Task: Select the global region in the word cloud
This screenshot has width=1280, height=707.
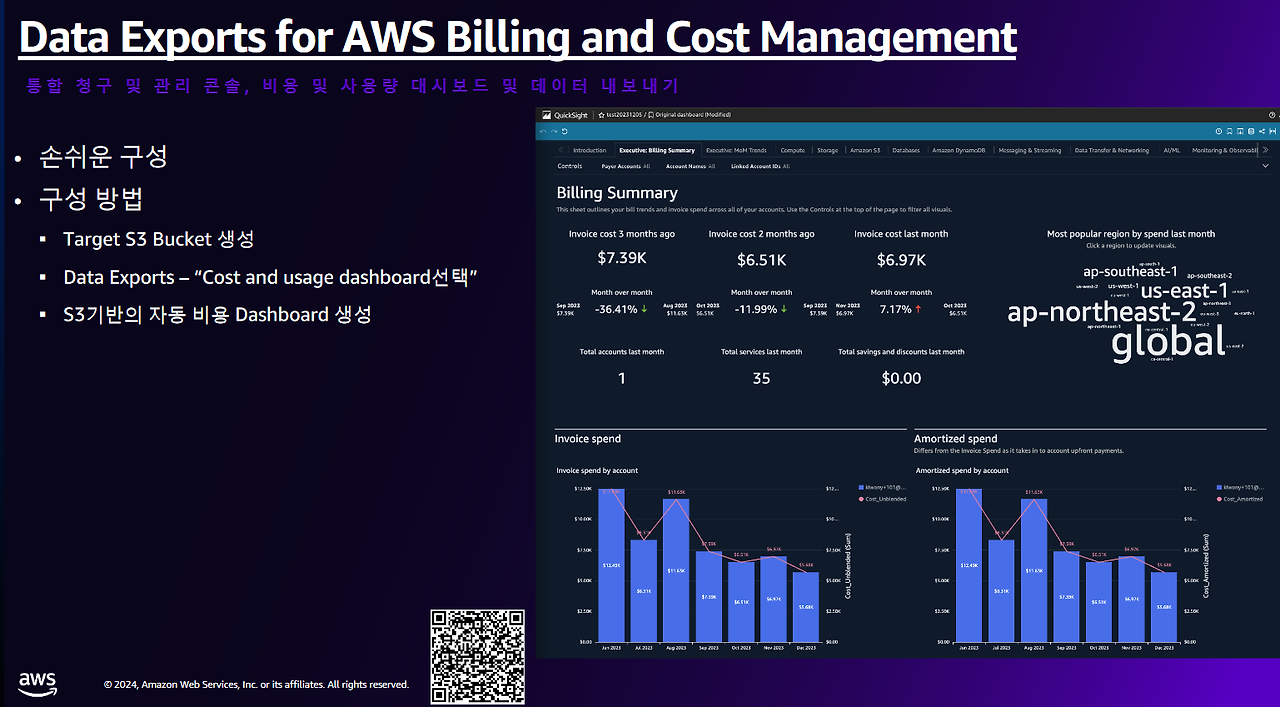Action: [1168, 343]
